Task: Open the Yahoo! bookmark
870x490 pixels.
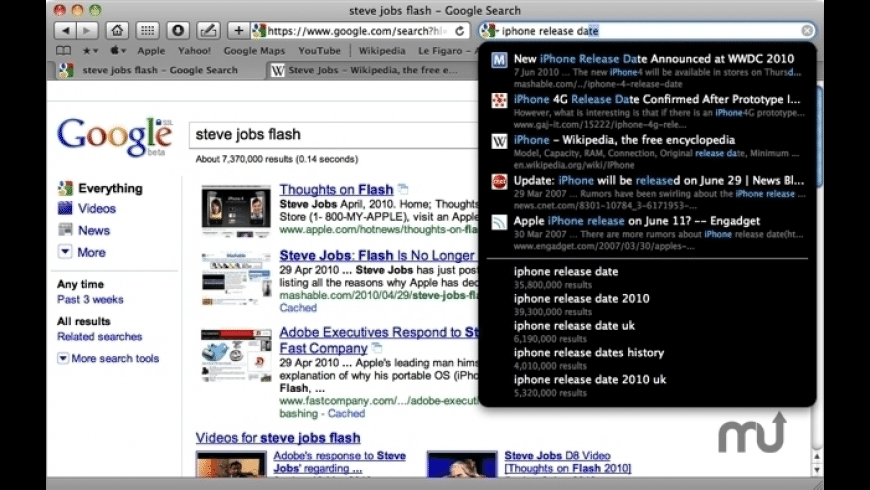Action: 194,50
